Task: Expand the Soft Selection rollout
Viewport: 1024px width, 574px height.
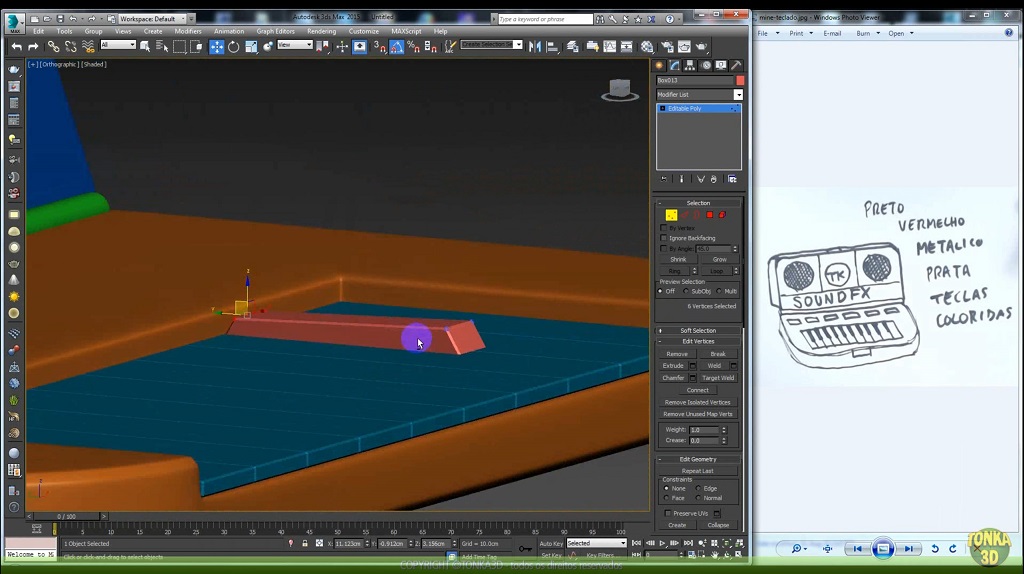Action: click(698, 330)
